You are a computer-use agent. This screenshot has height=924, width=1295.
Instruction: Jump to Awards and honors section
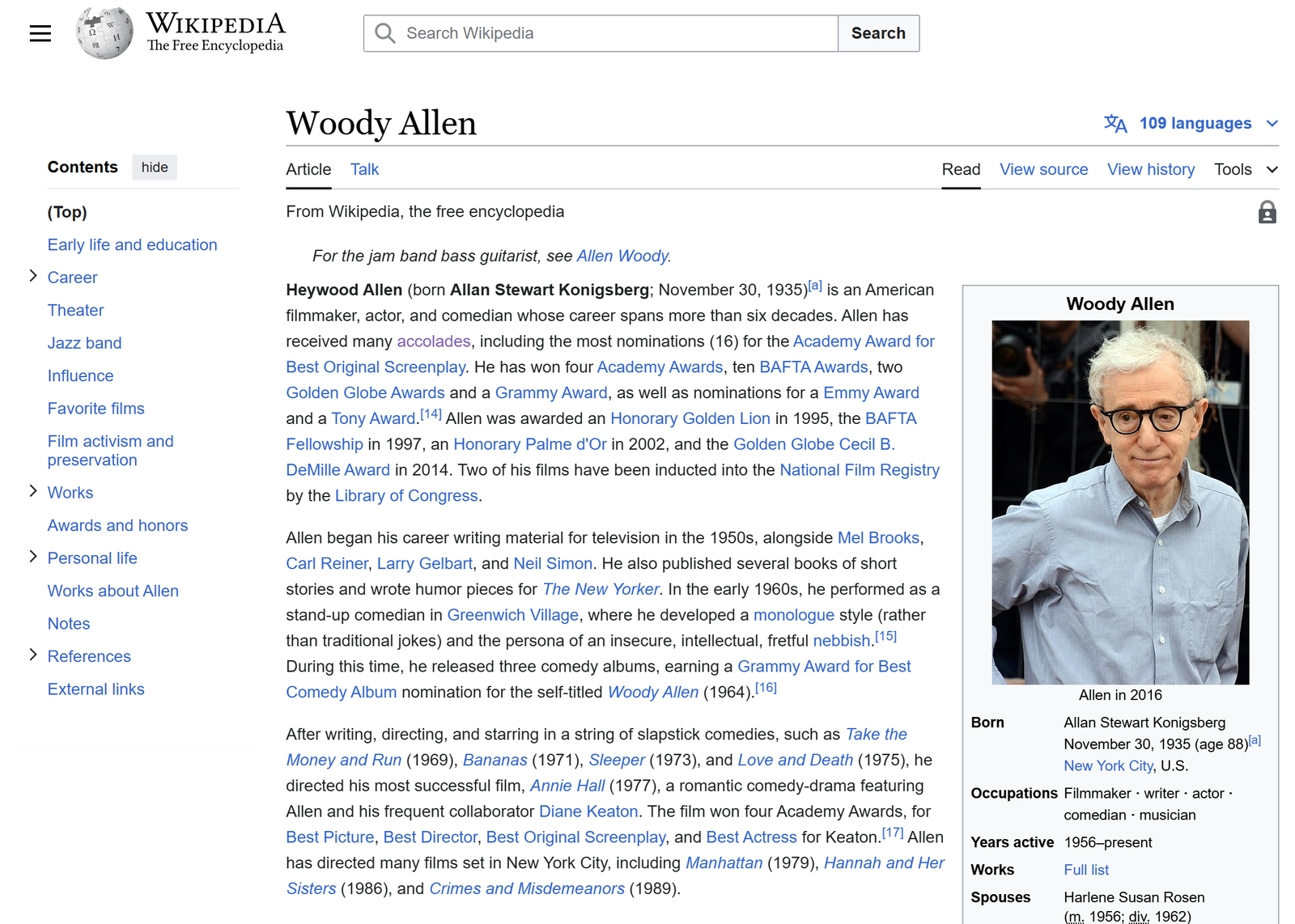coord(117,525)
